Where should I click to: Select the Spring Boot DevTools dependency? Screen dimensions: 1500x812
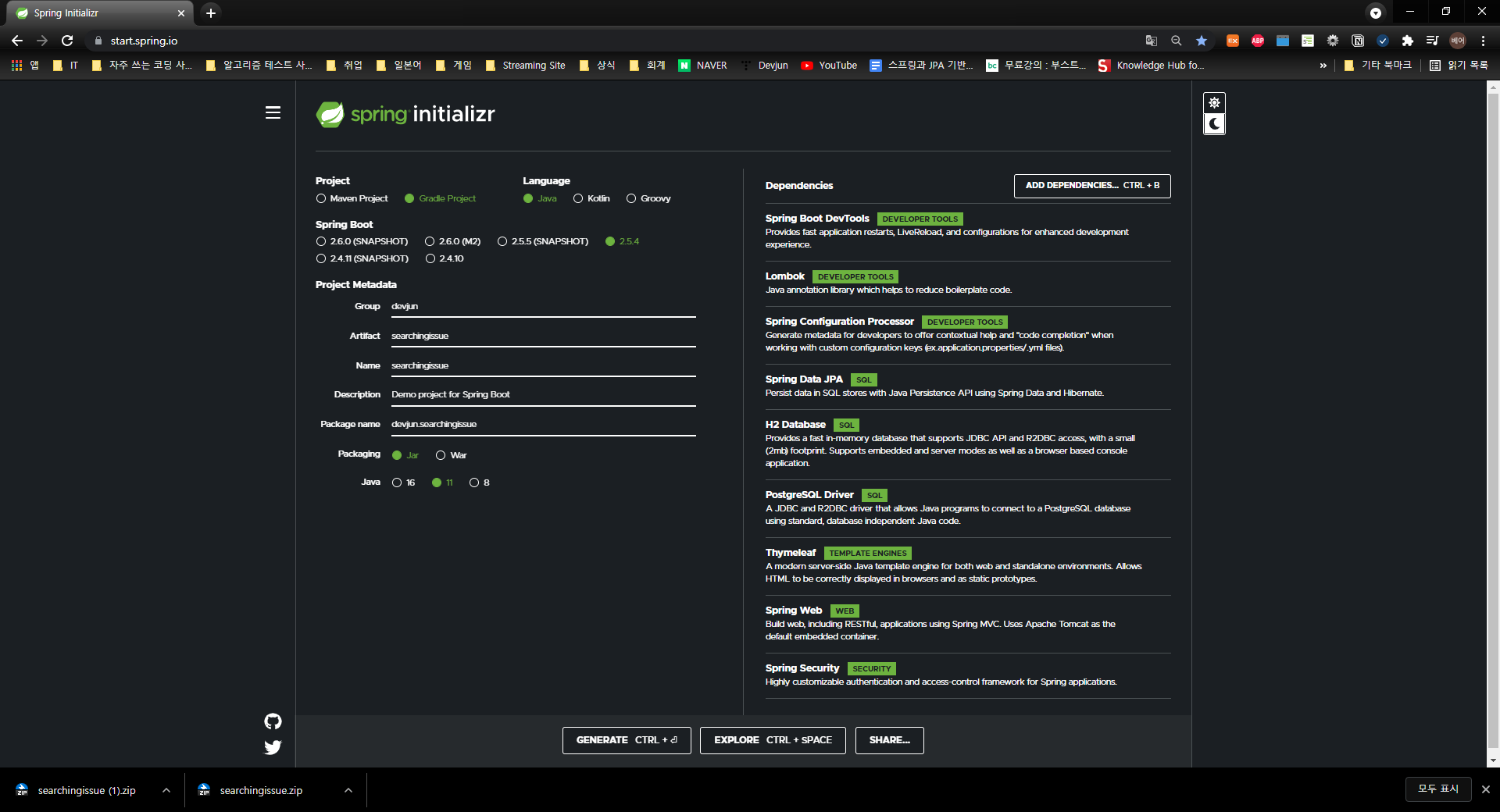tap(968, 231)
